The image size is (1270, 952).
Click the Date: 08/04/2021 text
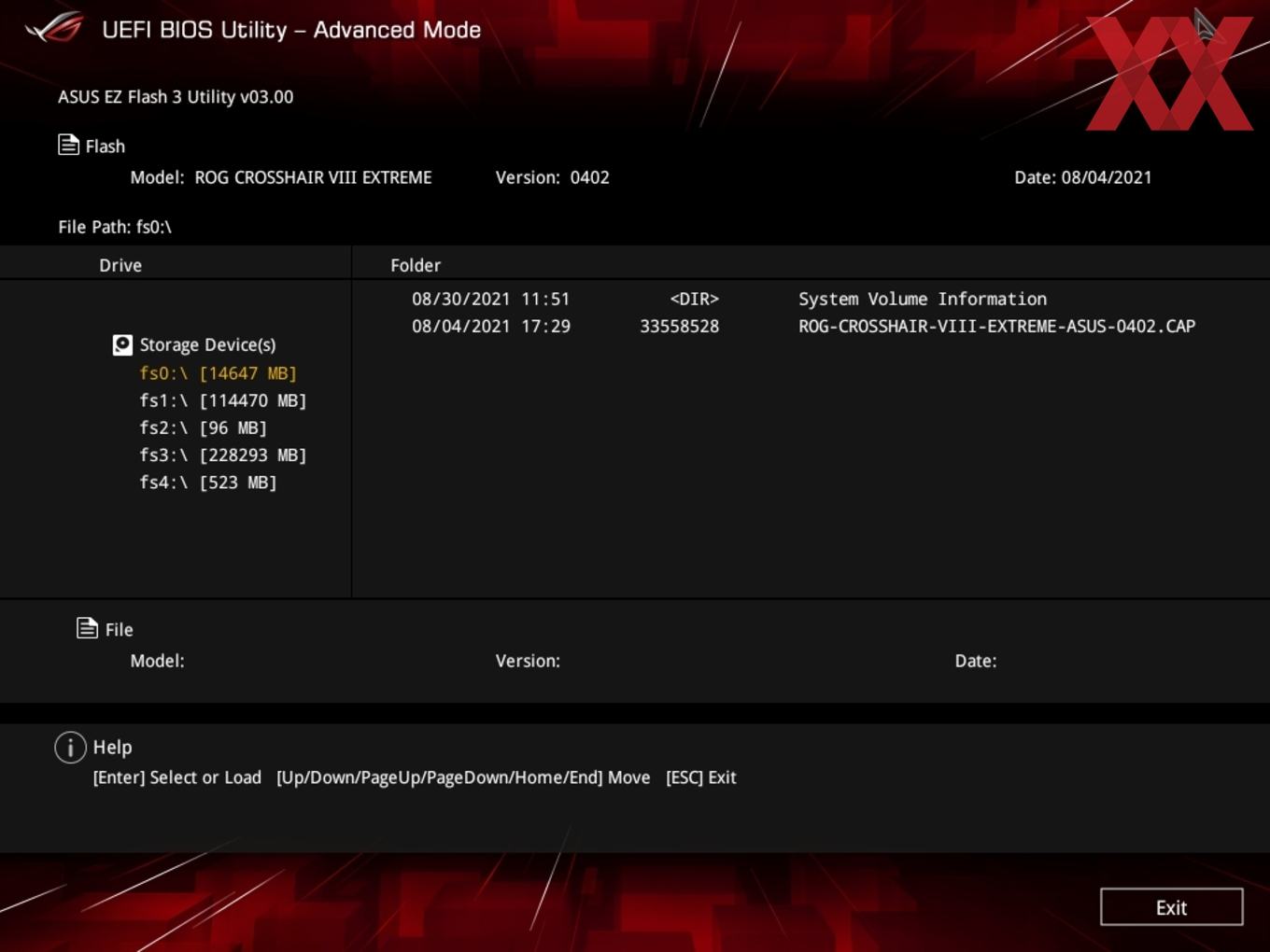pyautogui.click(x=1083, y=177)
